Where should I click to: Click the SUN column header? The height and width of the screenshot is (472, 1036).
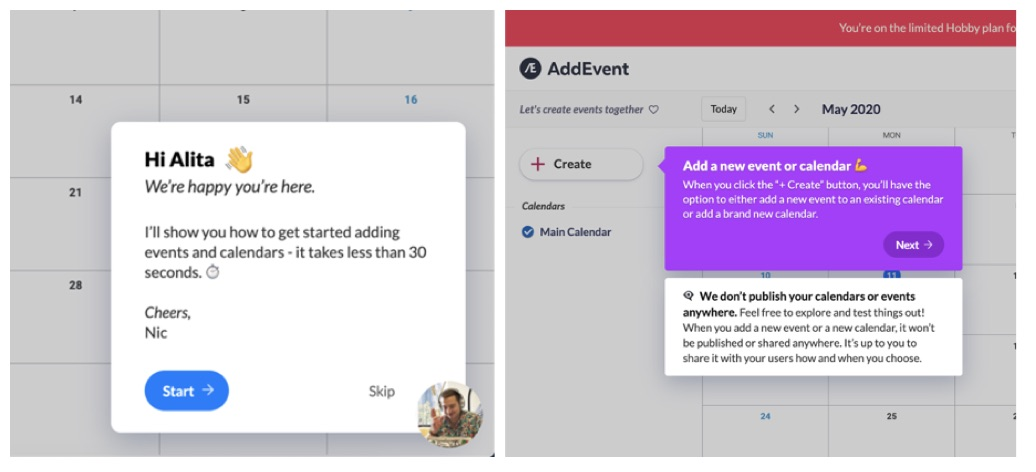(x=765, y=136)
